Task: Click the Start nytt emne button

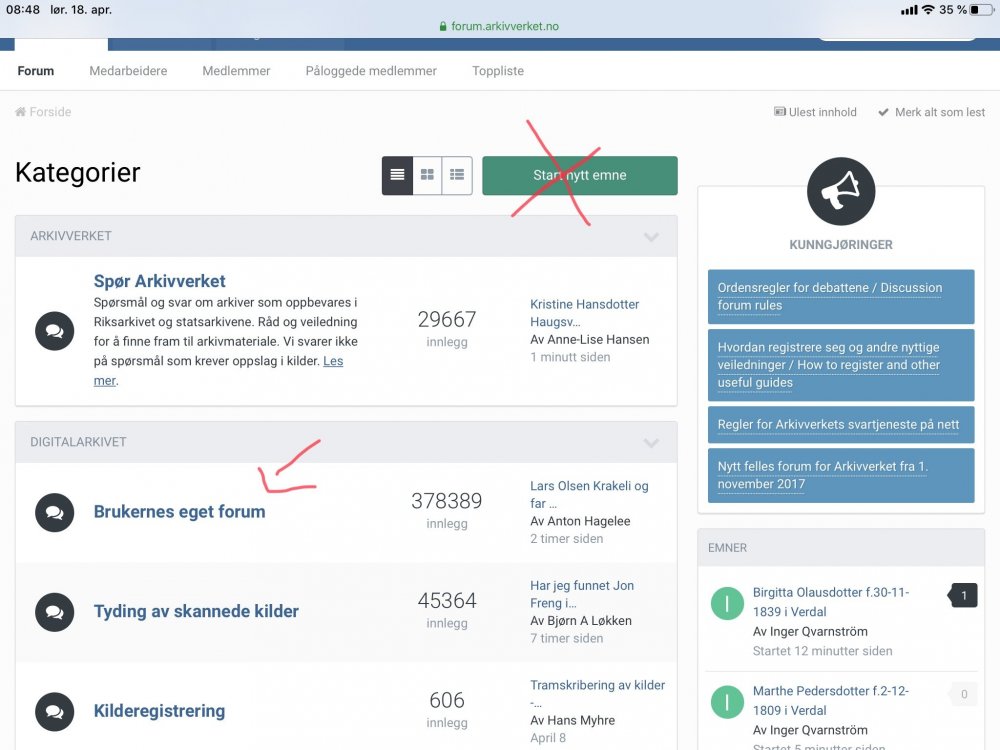Action: [580, 175]
